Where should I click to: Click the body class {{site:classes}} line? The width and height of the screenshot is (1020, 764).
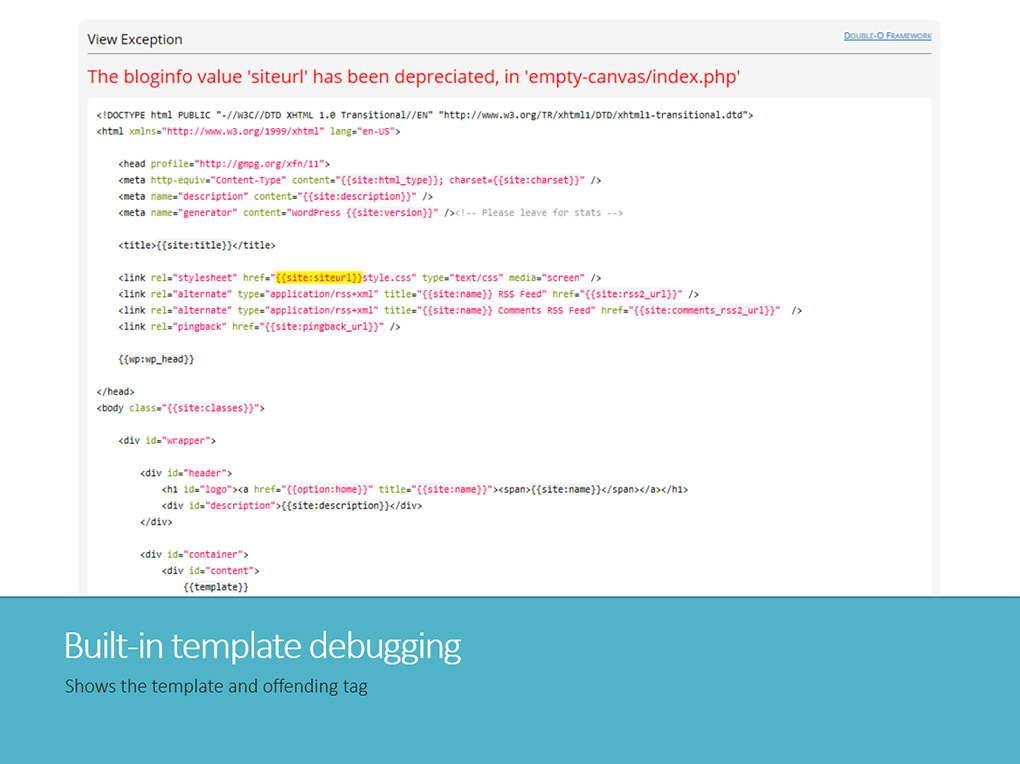pyautogui.click(x=180, y=408)
